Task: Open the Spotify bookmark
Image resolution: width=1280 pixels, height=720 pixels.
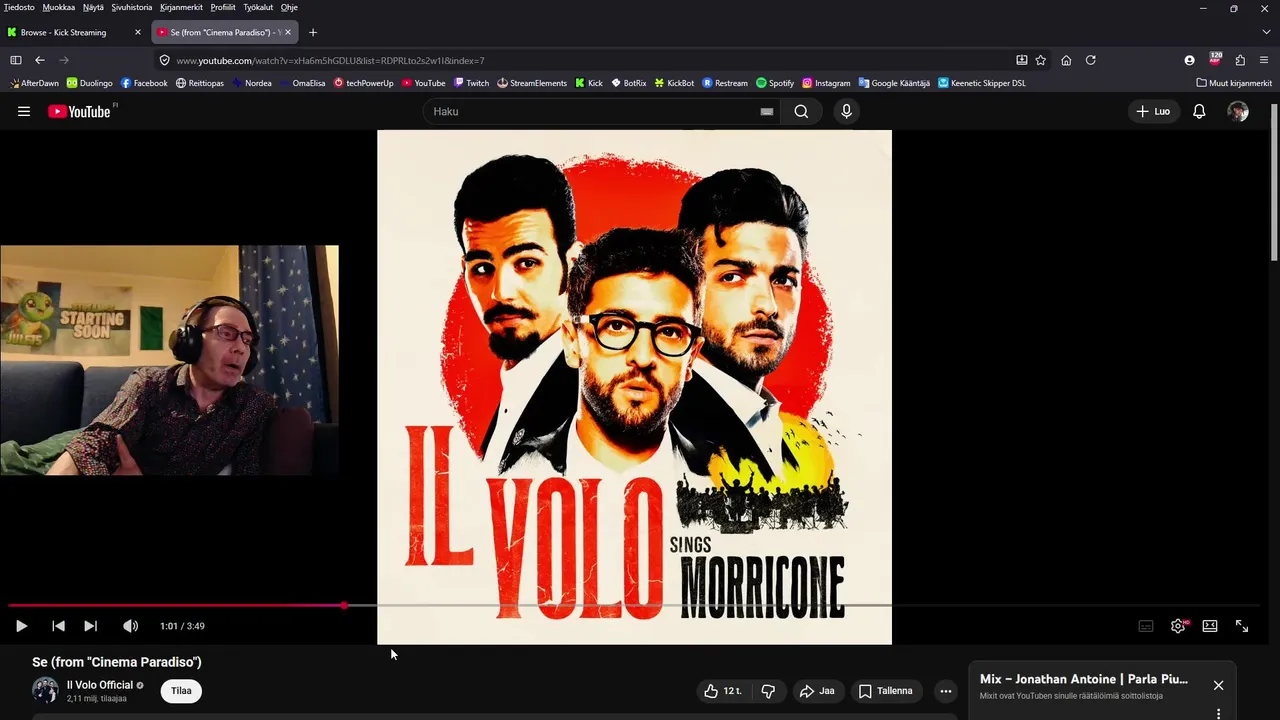Action: (775, 83)
